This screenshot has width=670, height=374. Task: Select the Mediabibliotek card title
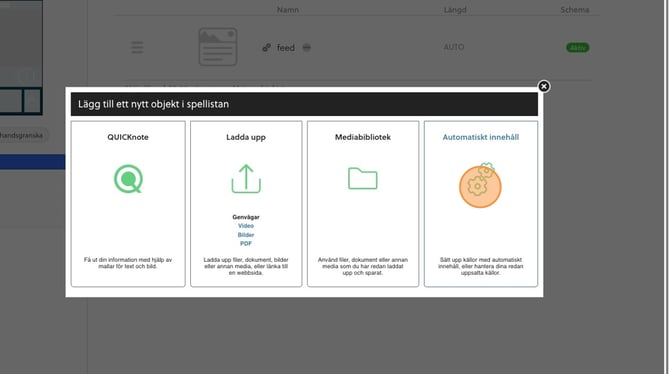(363, 137)
